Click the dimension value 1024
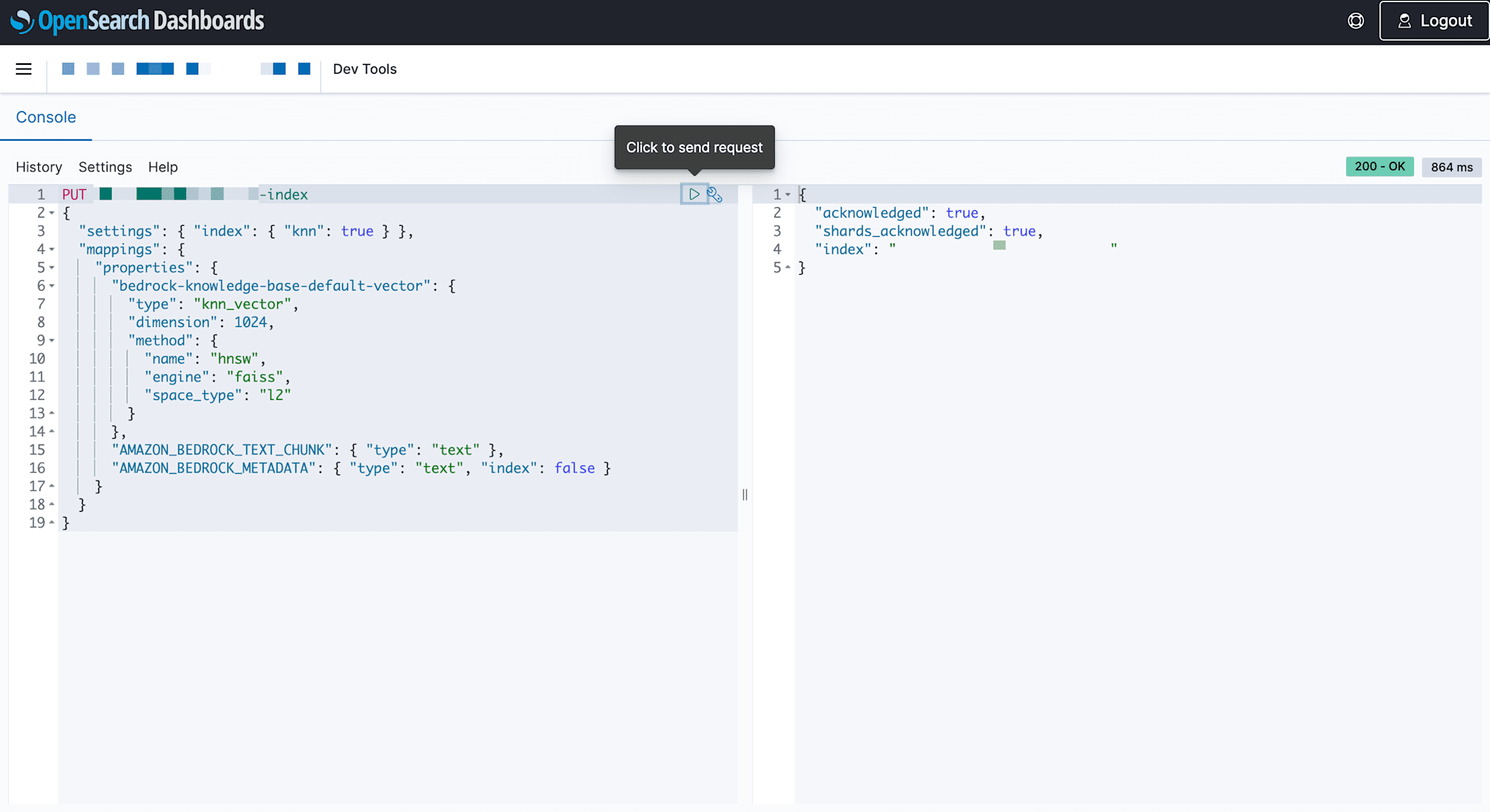Screen dimensions: 1490x812 click(250, 323)
